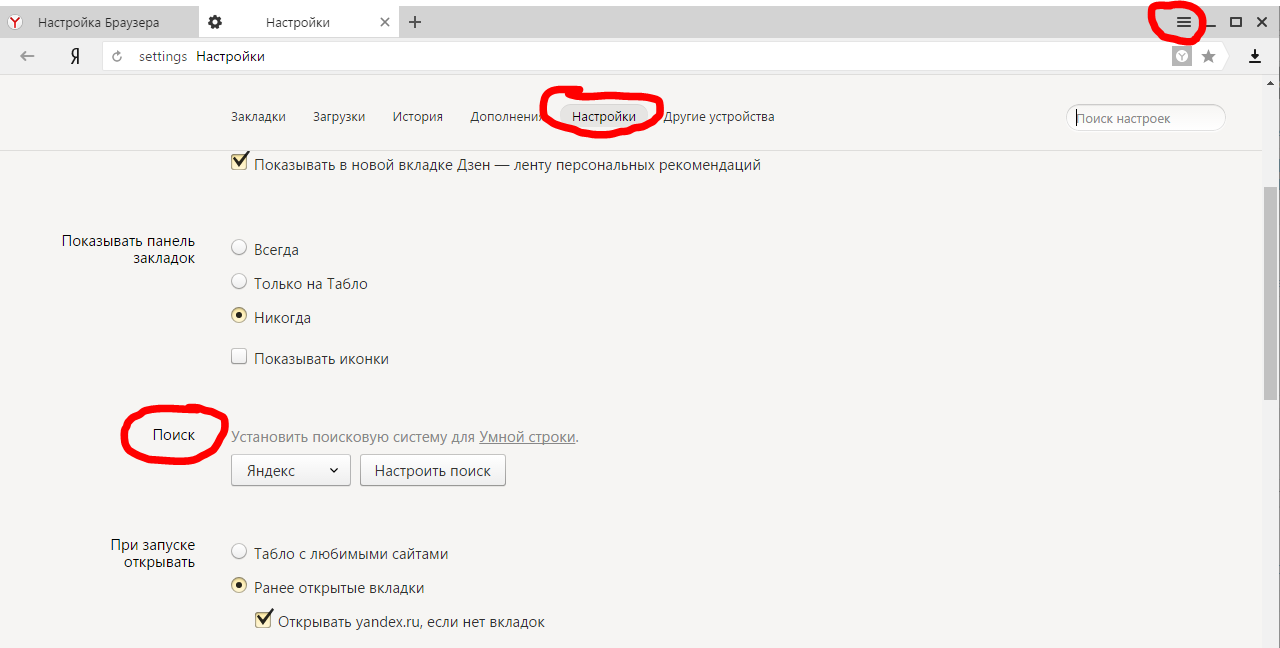Click the Protect shield icon in address bar

(x=1182, y=57)
